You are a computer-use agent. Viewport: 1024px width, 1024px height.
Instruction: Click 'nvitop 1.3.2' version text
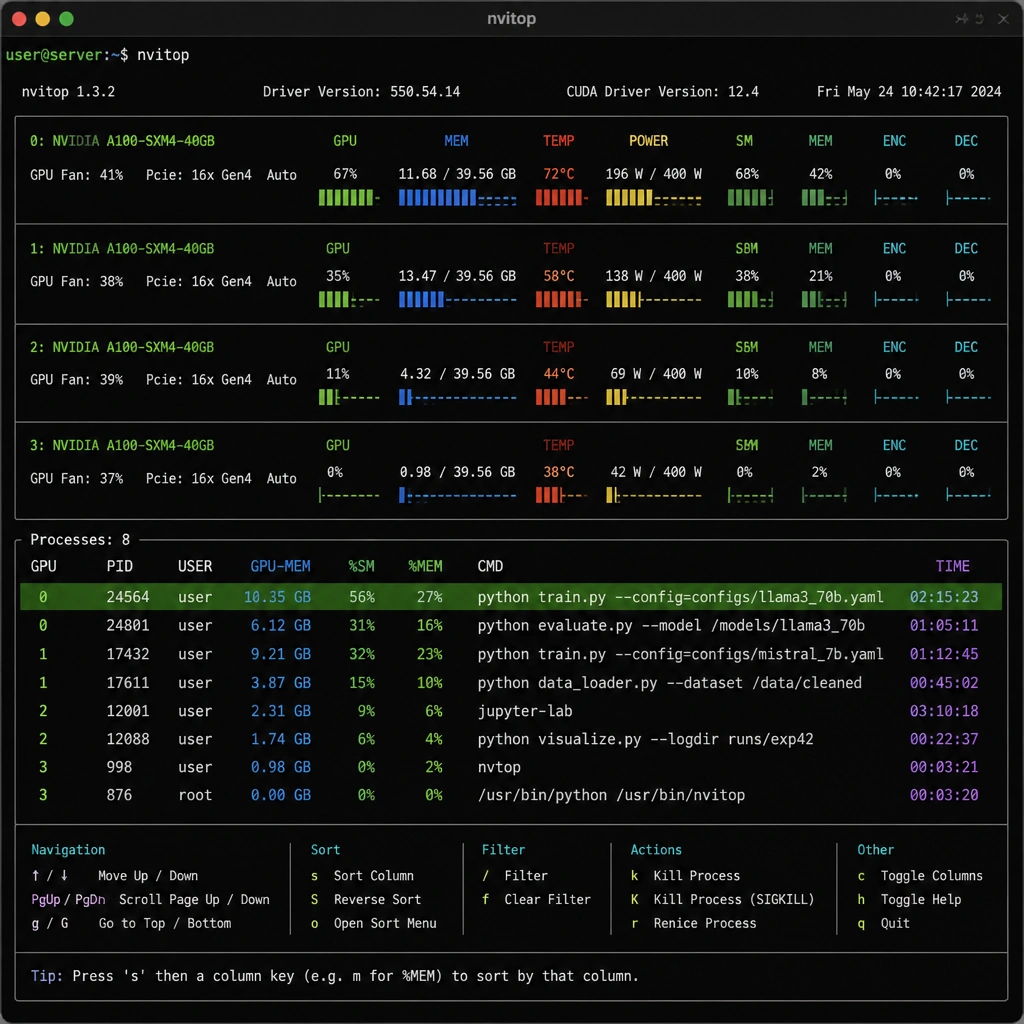[68, 91]
